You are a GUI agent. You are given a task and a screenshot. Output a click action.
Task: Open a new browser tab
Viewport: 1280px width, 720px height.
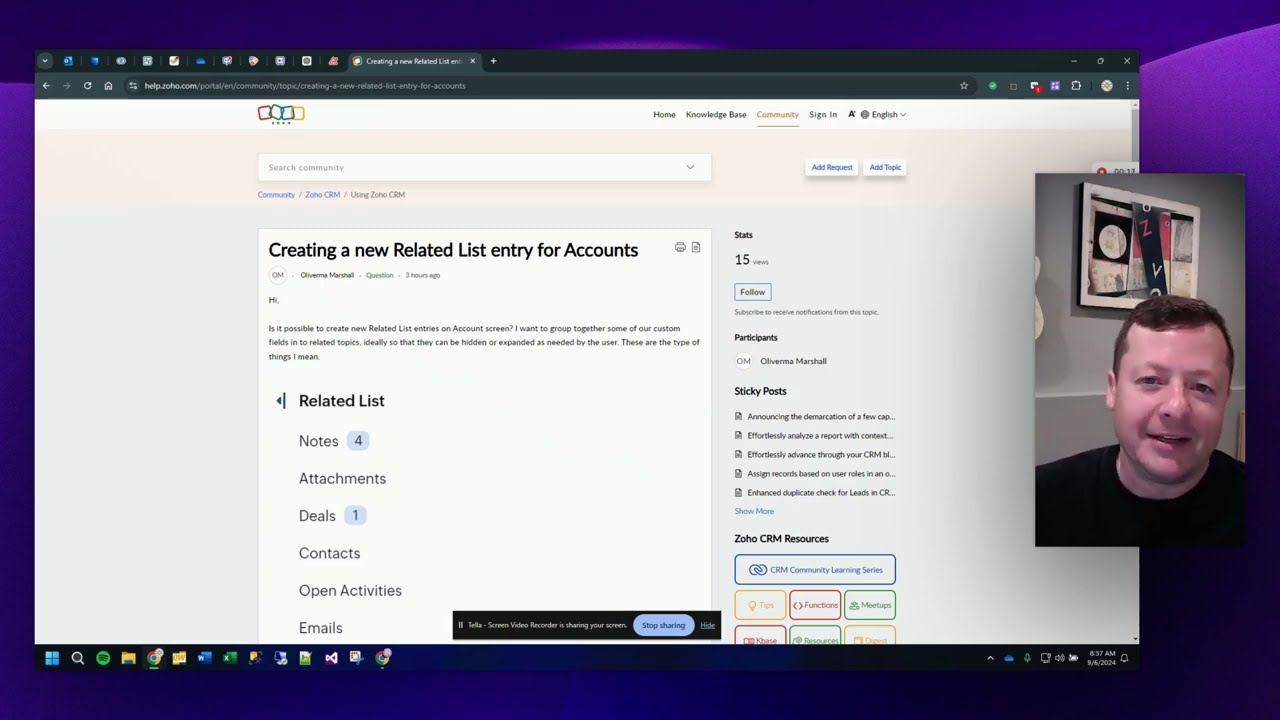(x=493, y=61)
